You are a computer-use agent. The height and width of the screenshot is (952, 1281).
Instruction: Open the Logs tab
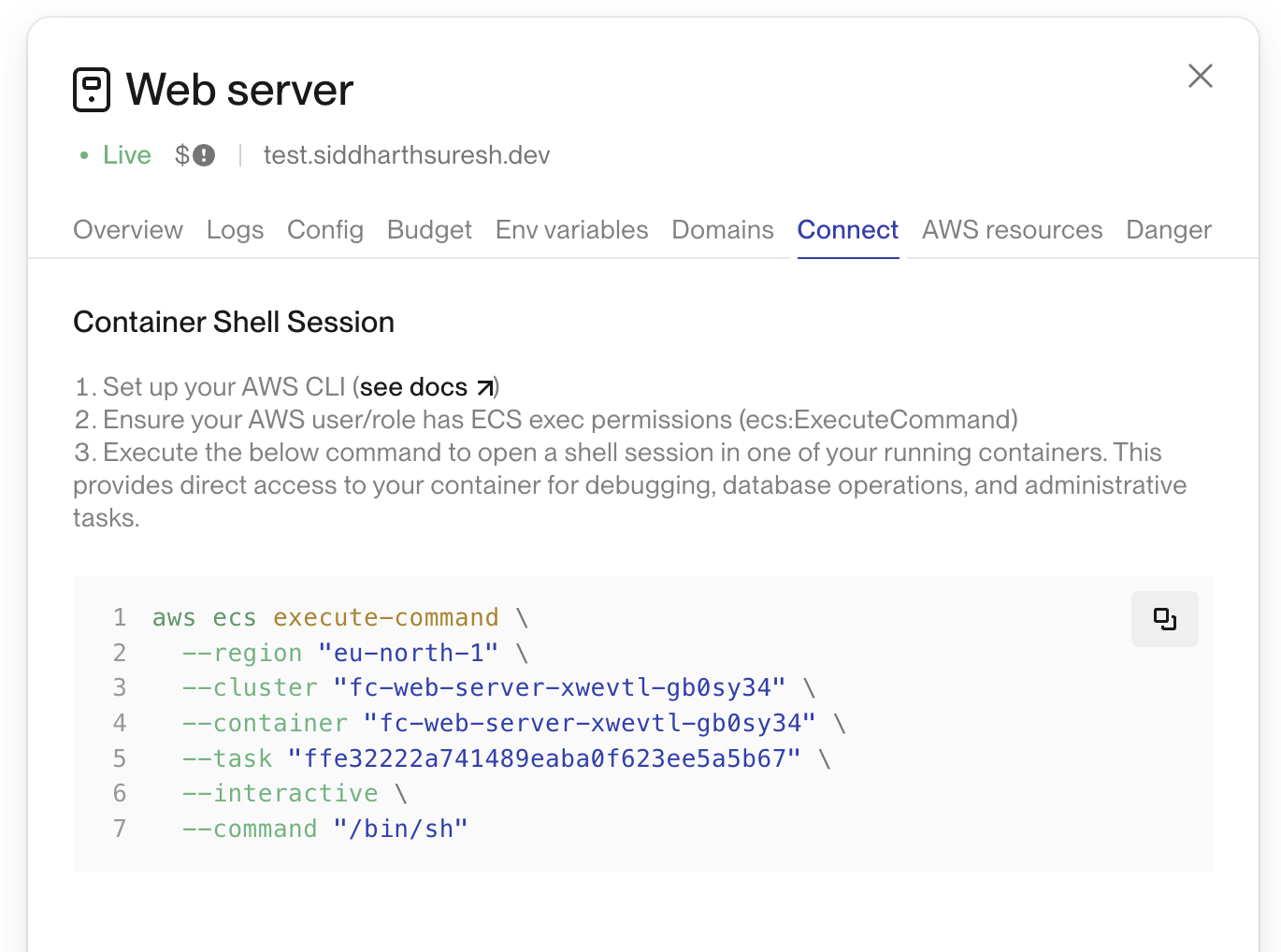[x=235, y=230]
